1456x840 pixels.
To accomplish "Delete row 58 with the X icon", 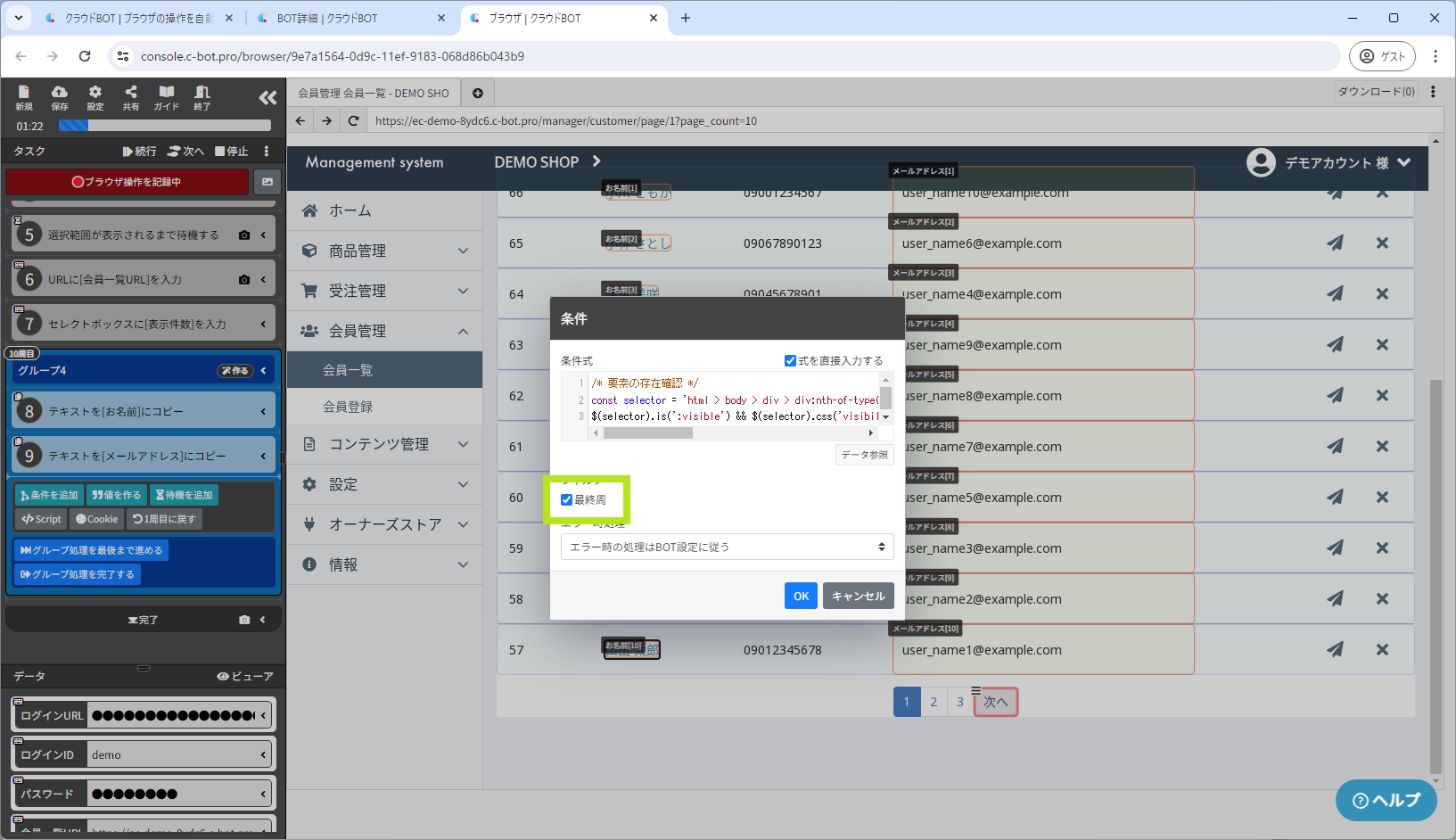I will coord(1382,598).
